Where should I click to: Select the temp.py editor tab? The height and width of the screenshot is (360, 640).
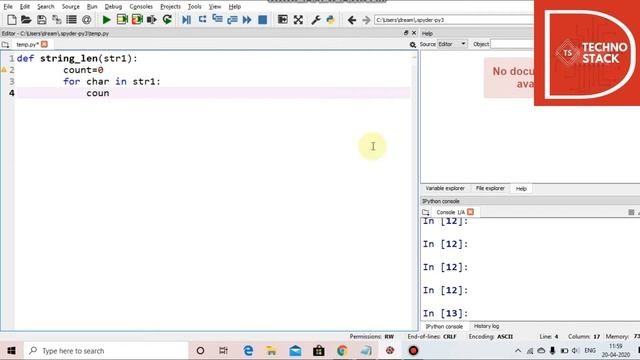pos(27,44)
